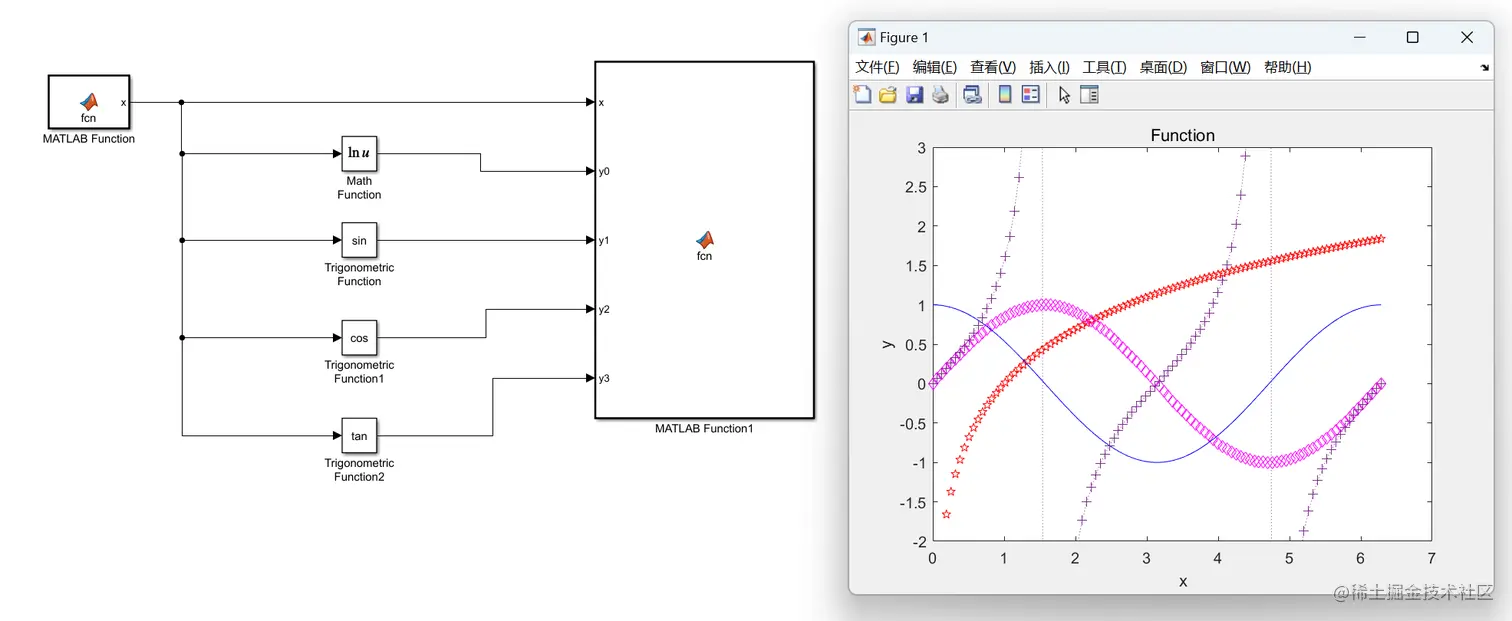Minimize the Figure 1 window
1512x621 pixels.
pos(1359,37)
